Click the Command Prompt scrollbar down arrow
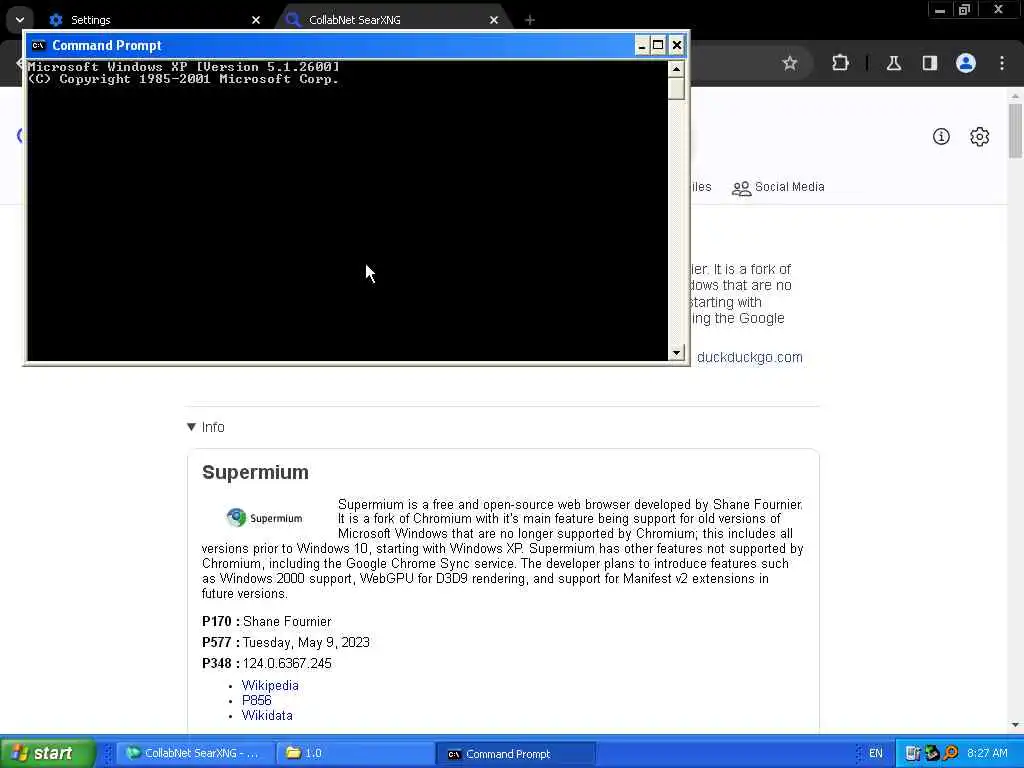 (x=676, y=353)
